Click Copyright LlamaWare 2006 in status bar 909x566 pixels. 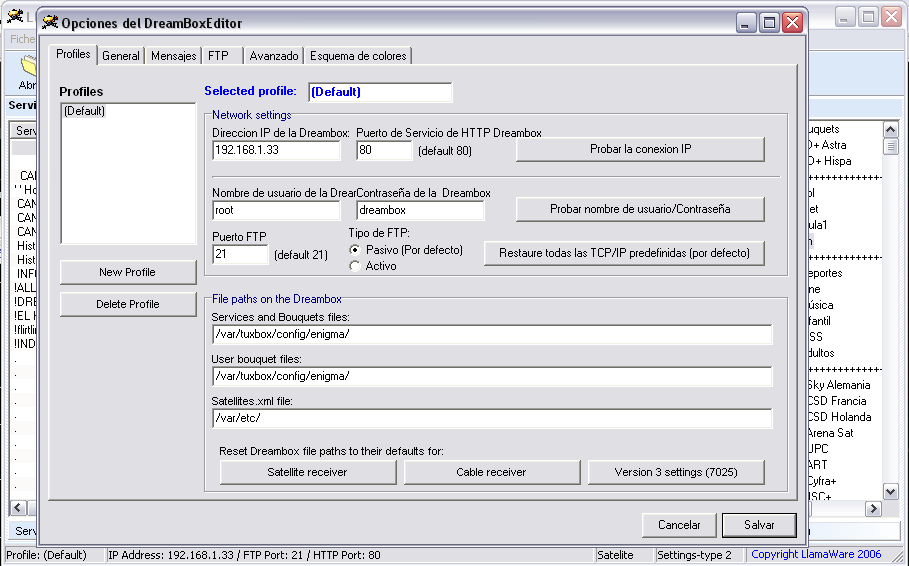click(x=816, y=554)
